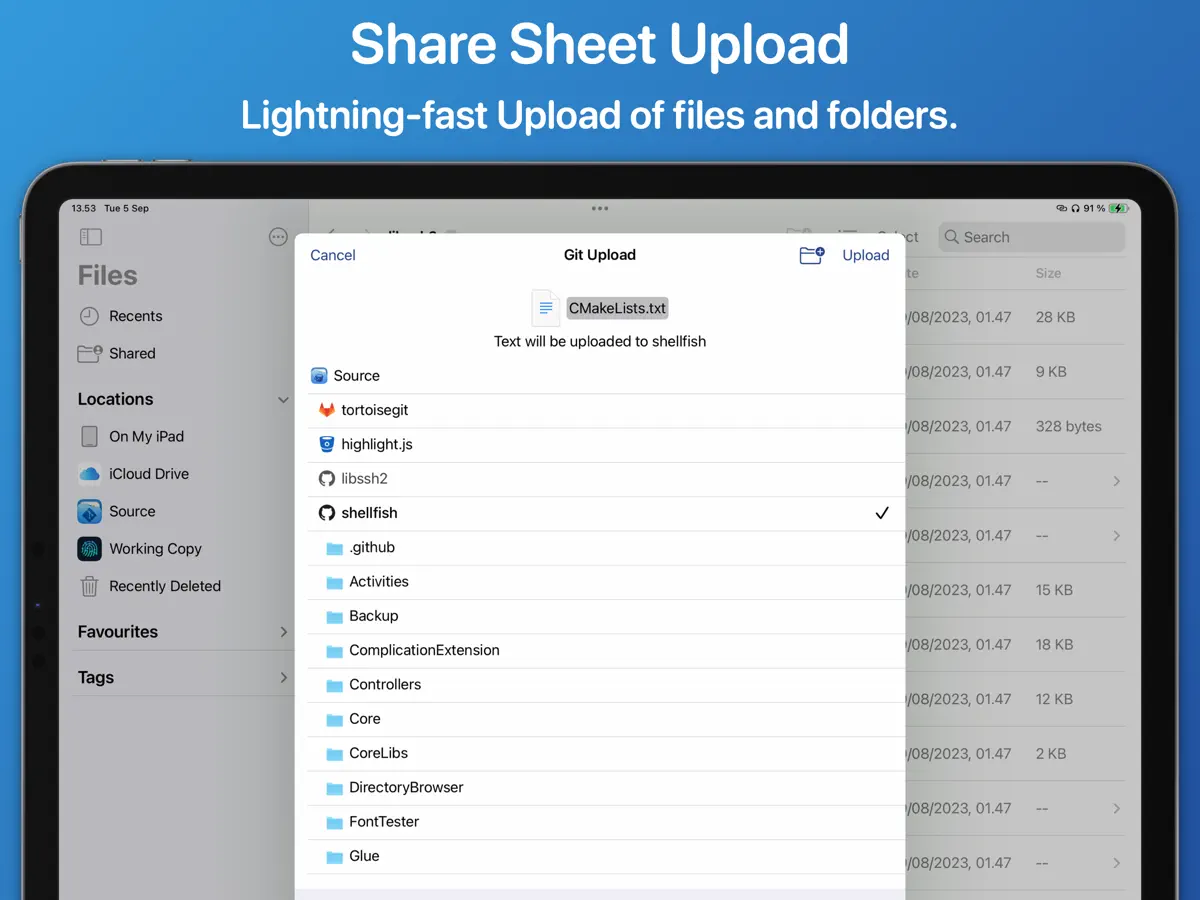Open the Activities folder

click(x=600, y=582)
